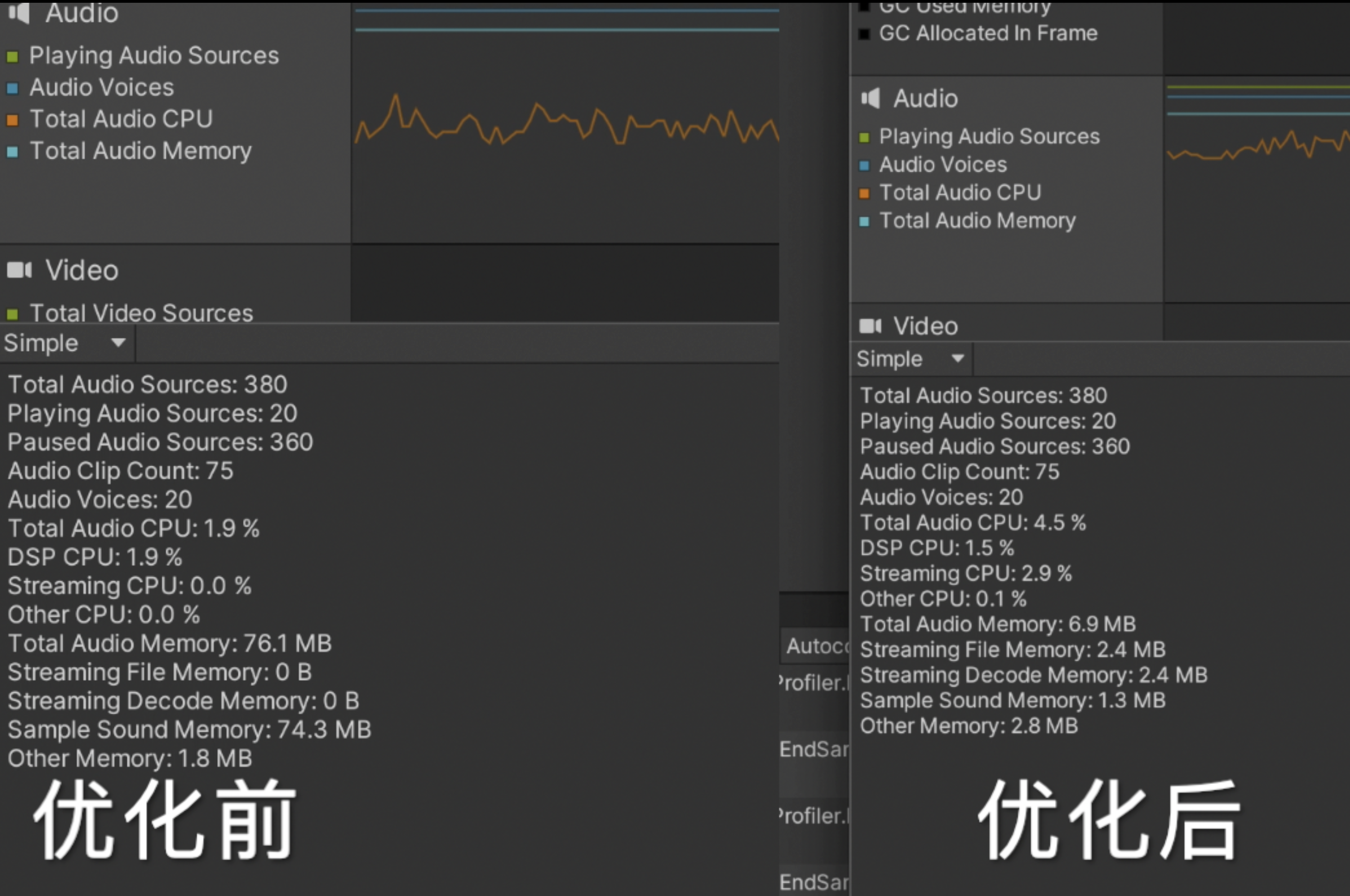Viewport: 1350px width, 896px height.
Task: Click the Audio speaker icon in the 优化后 profiler
Action: (x=870, y=98)
